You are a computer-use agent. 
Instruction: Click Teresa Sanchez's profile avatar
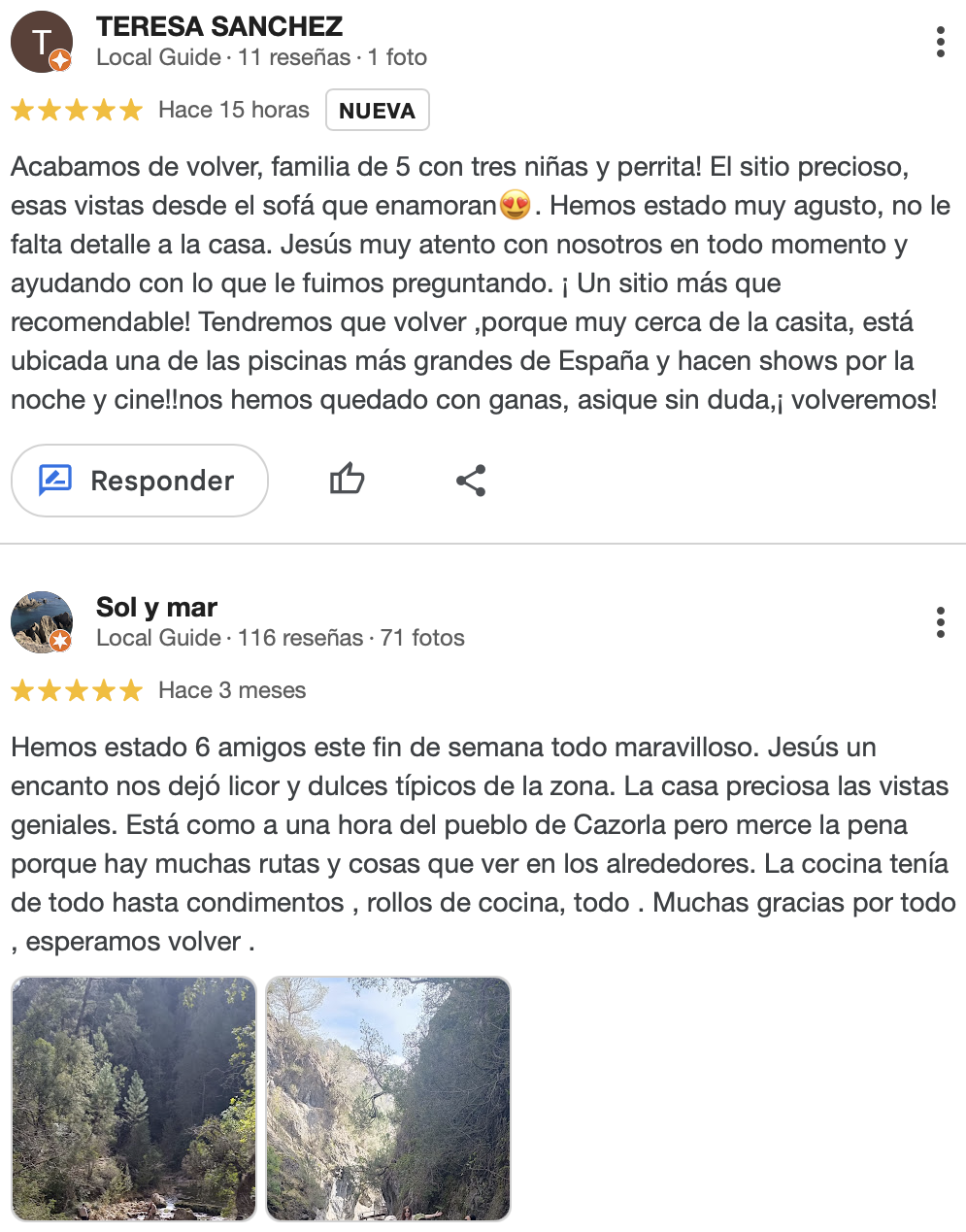42,42
